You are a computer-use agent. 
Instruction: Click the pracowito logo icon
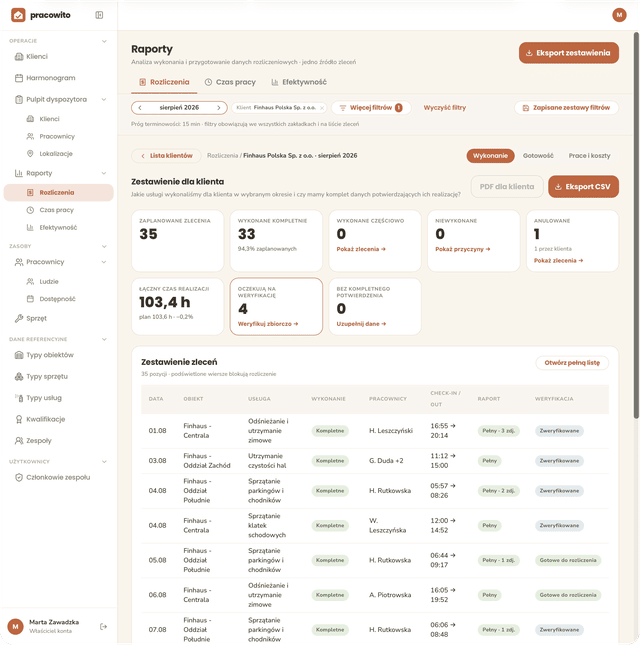[x=18, y=15]
